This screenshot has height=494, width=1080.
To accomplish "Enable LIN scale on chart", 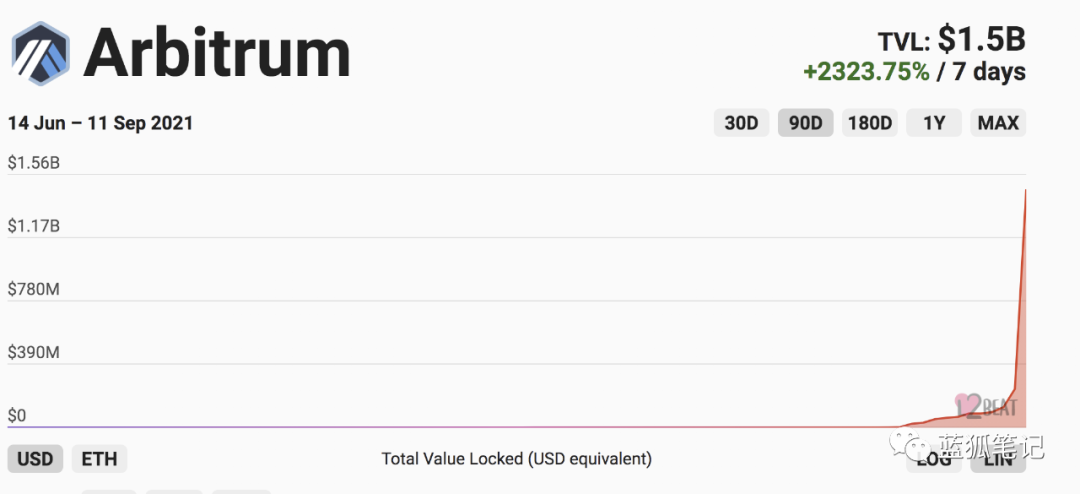I will [998, 459].
